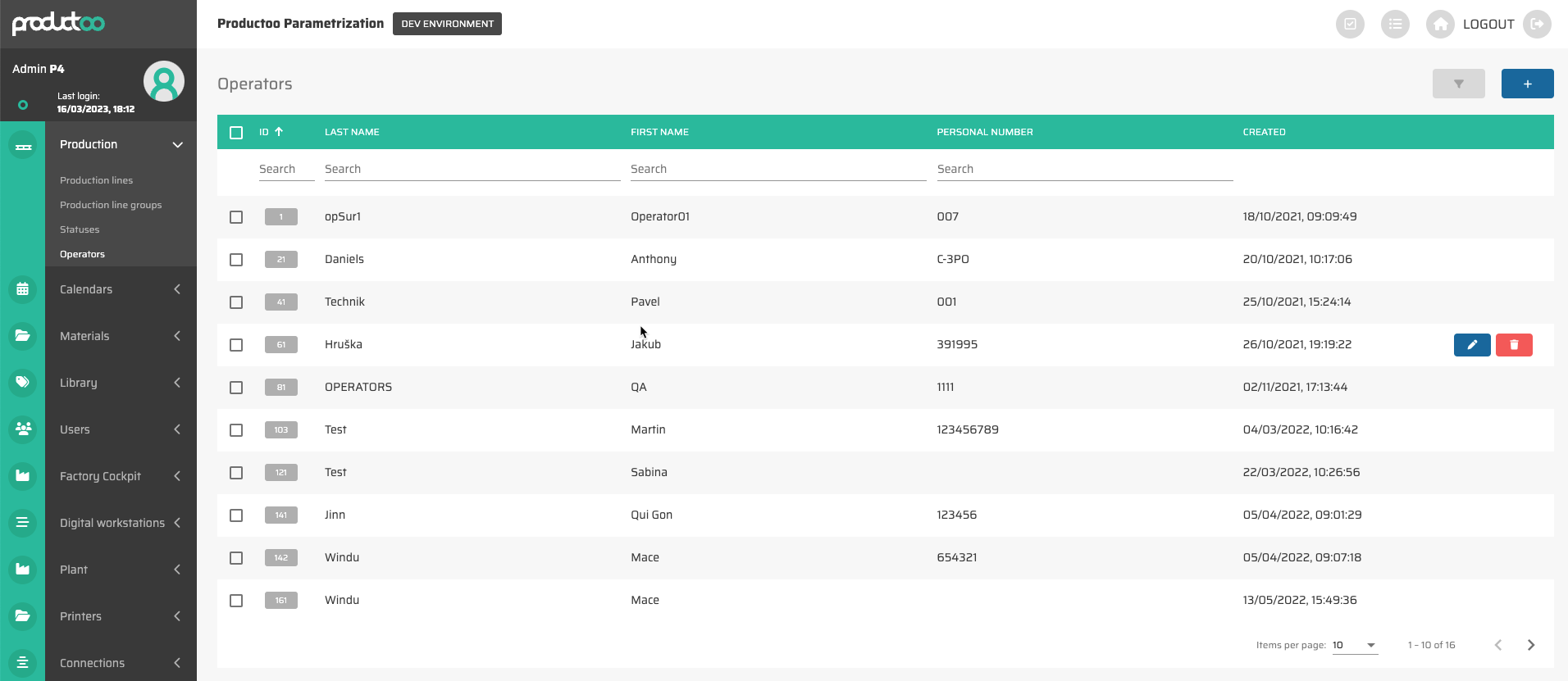Check the box for Daniels row

point(236,260)
